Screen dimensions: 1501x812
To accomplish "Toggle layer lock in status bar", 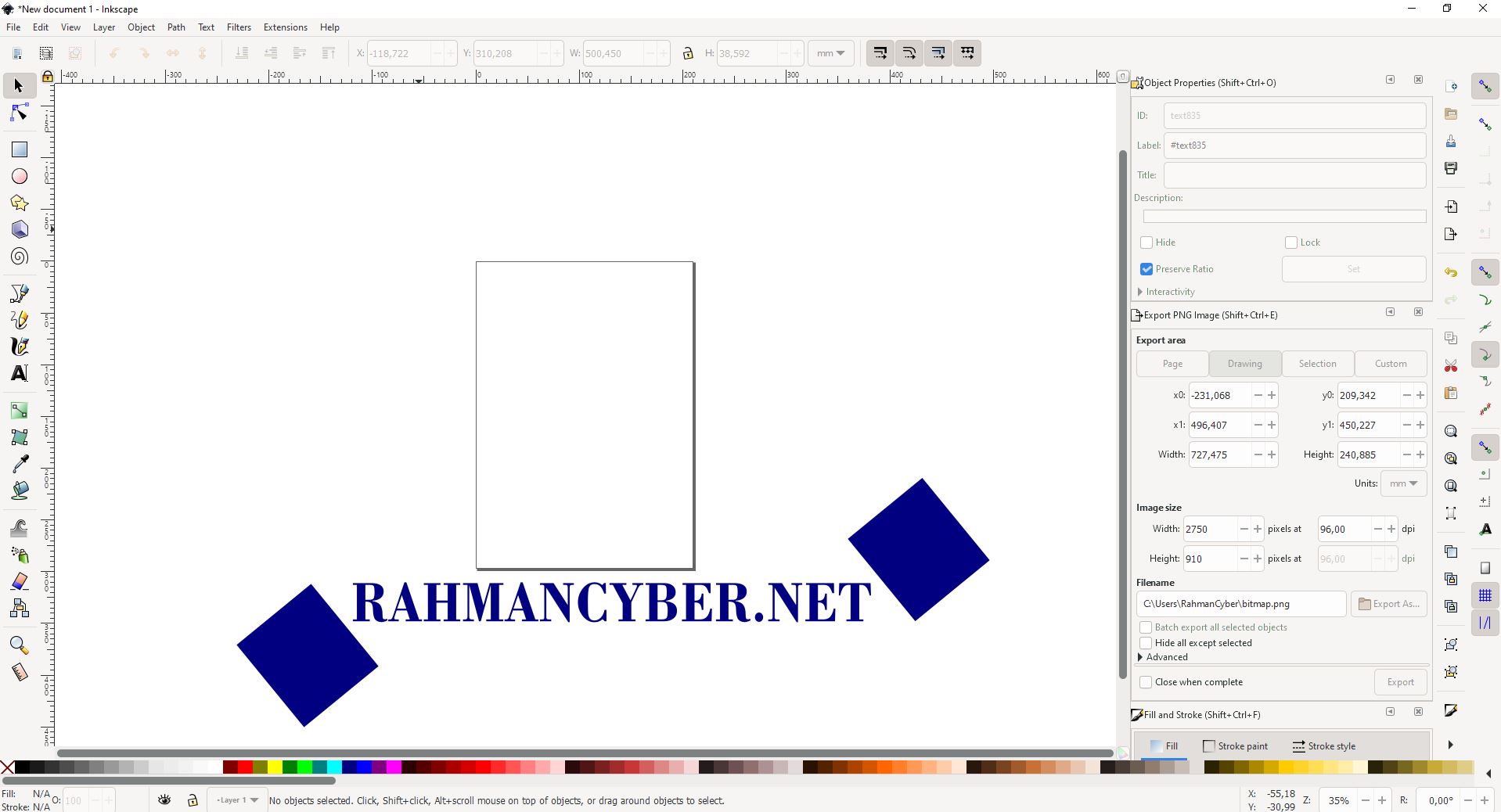I will tap(193, 799).
